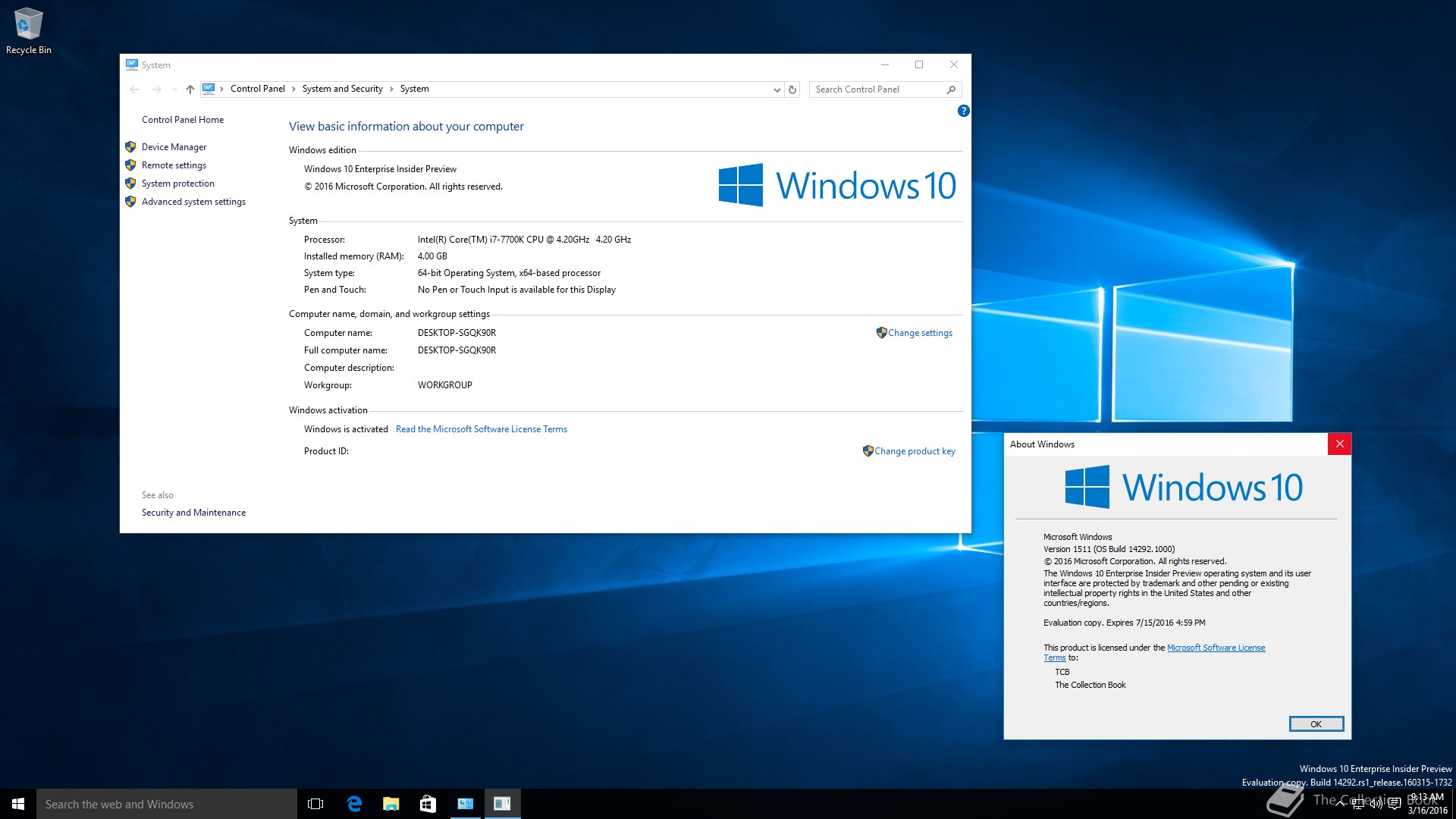
Task: Expand chevron before Control Panel breadcrumb
Action: pyautogui.click(x=222, y=89)
